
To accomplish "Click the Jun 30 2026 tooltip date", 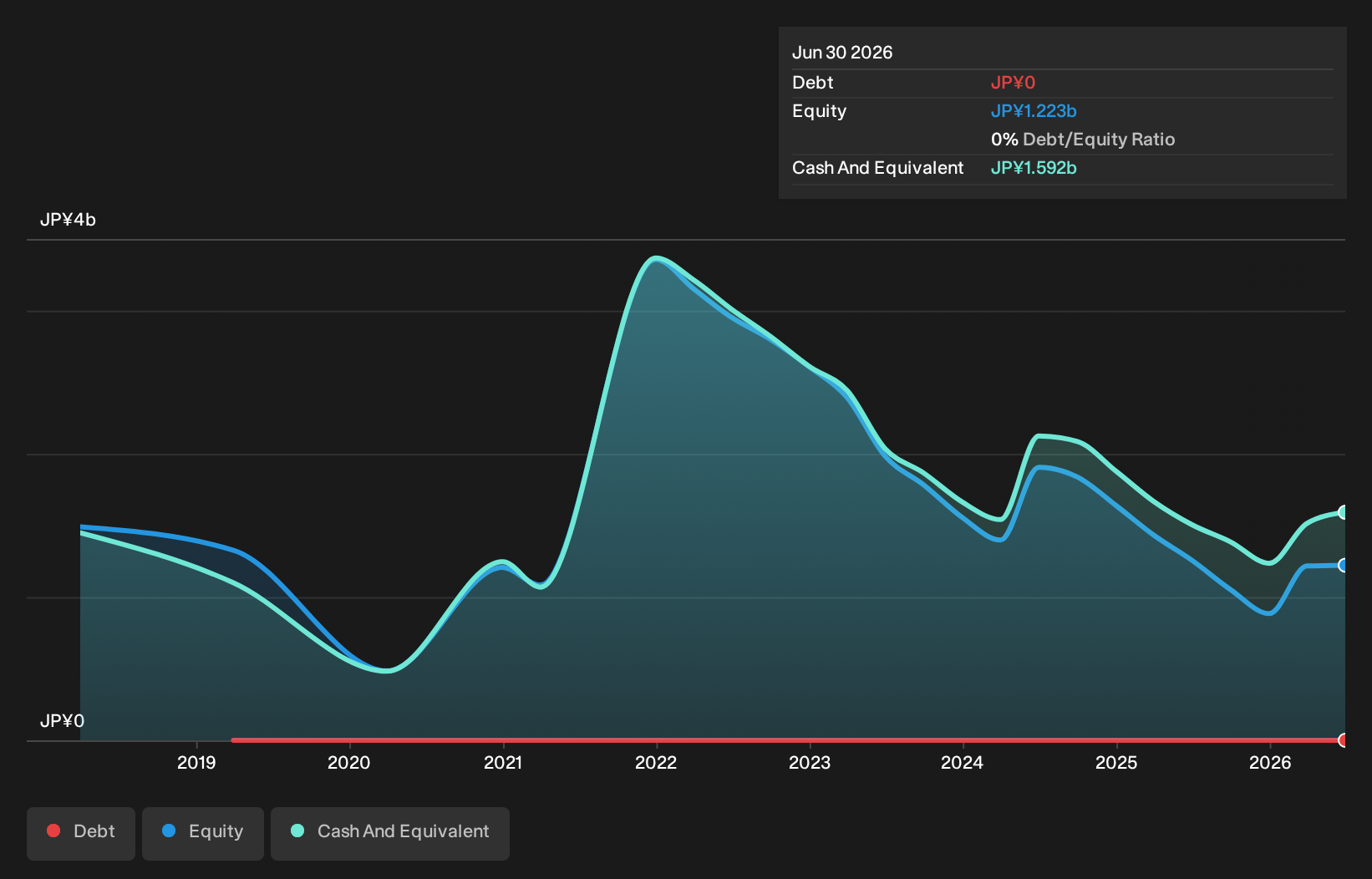I will [x=842, y=53].
